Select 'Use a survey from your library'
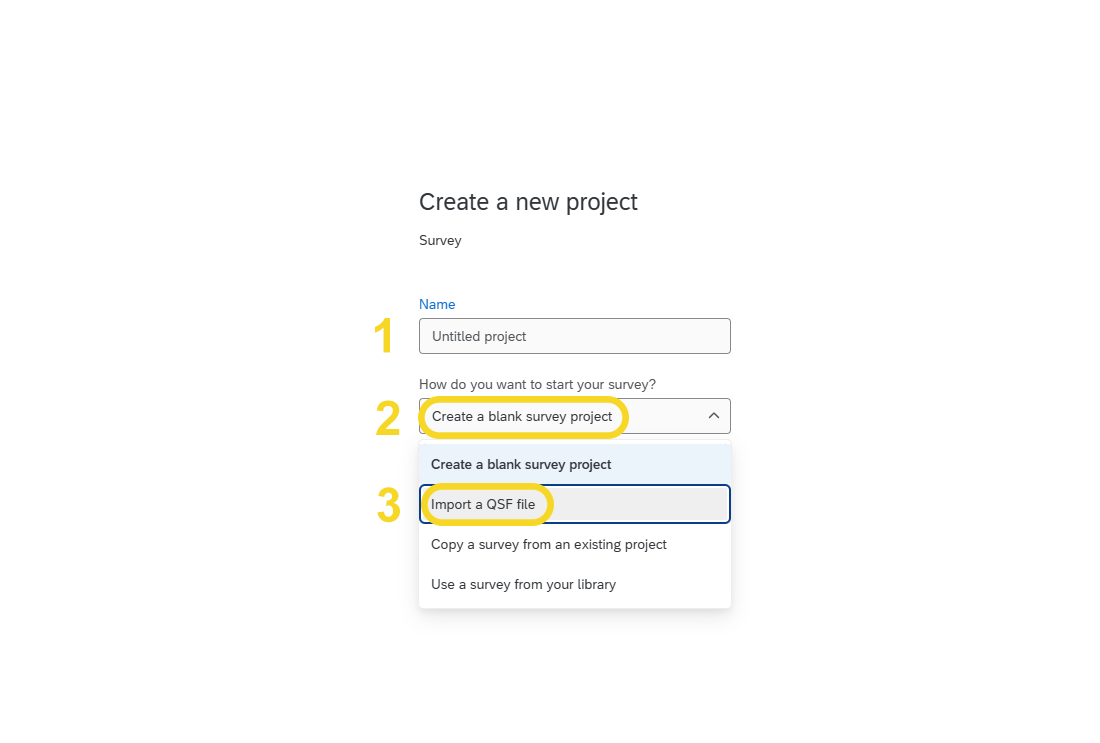Screen dimensions: 1100x743 tap(523, 584)
